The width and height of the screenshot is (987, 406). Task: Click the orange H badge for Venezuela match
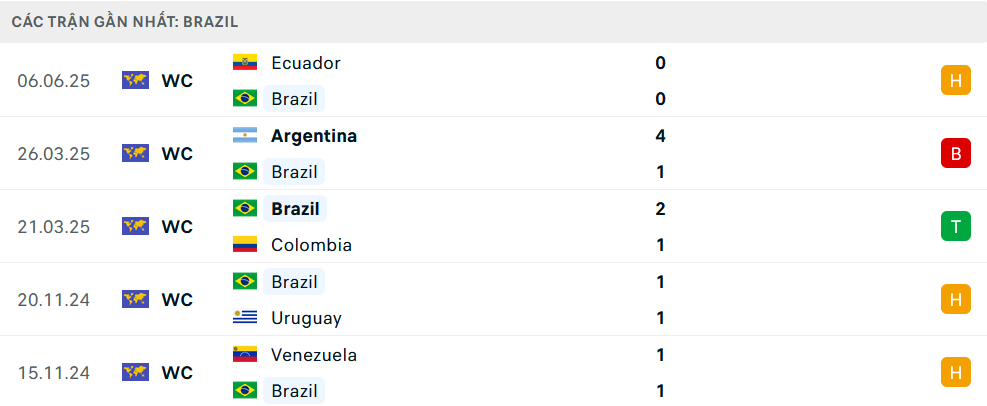tap(956, 372)
